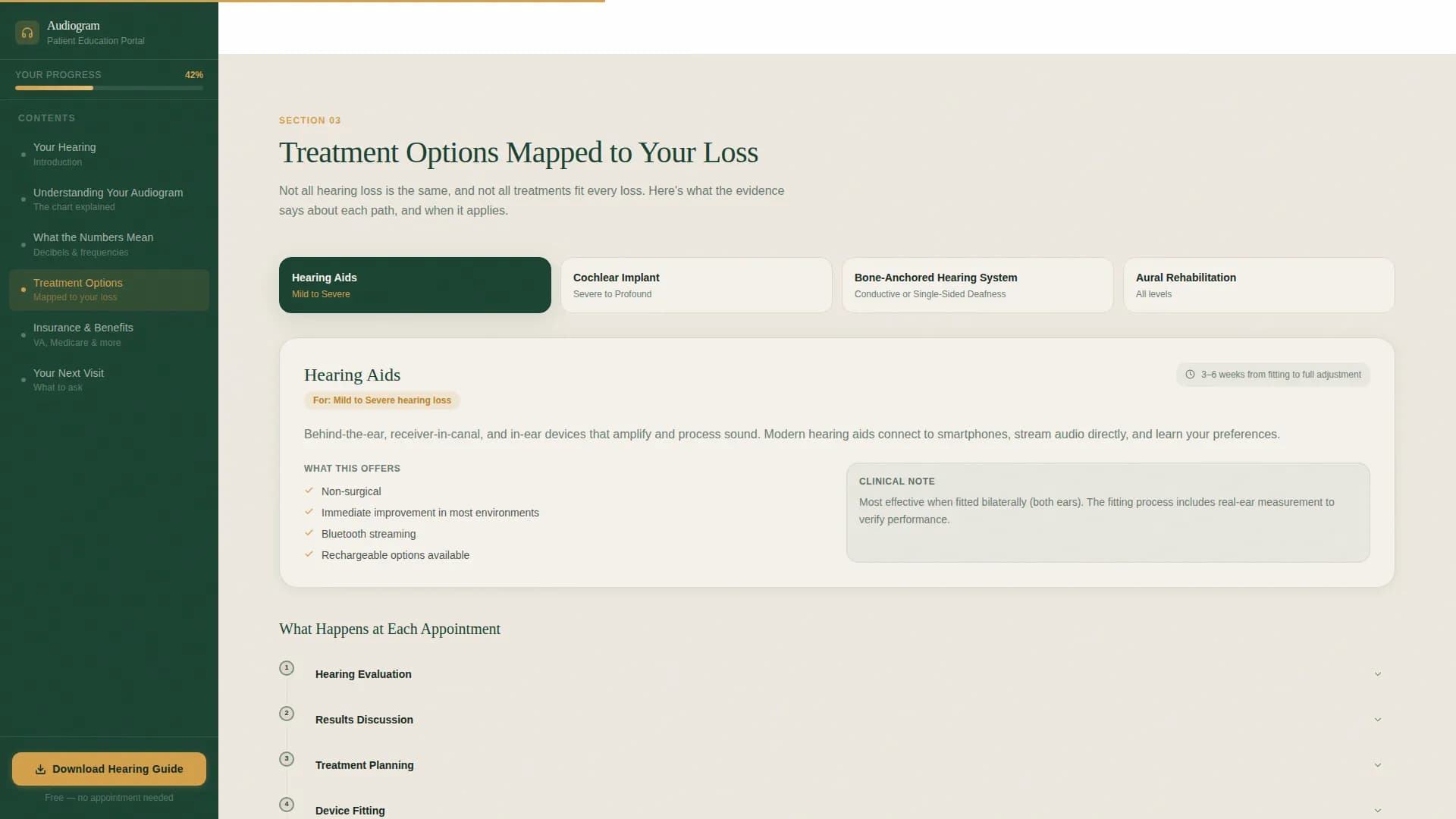The width and height of the screenshot is (1456, 819).
Task: Click the For: Mild to Severe badge
Action: click(382, 400)
